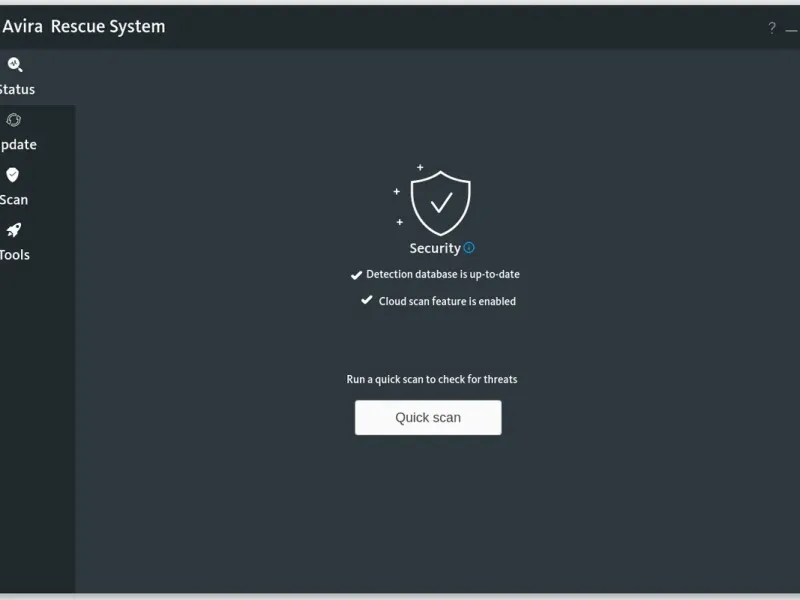Image resolution: width=800 pixels, height=600 pixels.
Task: Open the Tools tab label
Action: (x=15, y=255)
